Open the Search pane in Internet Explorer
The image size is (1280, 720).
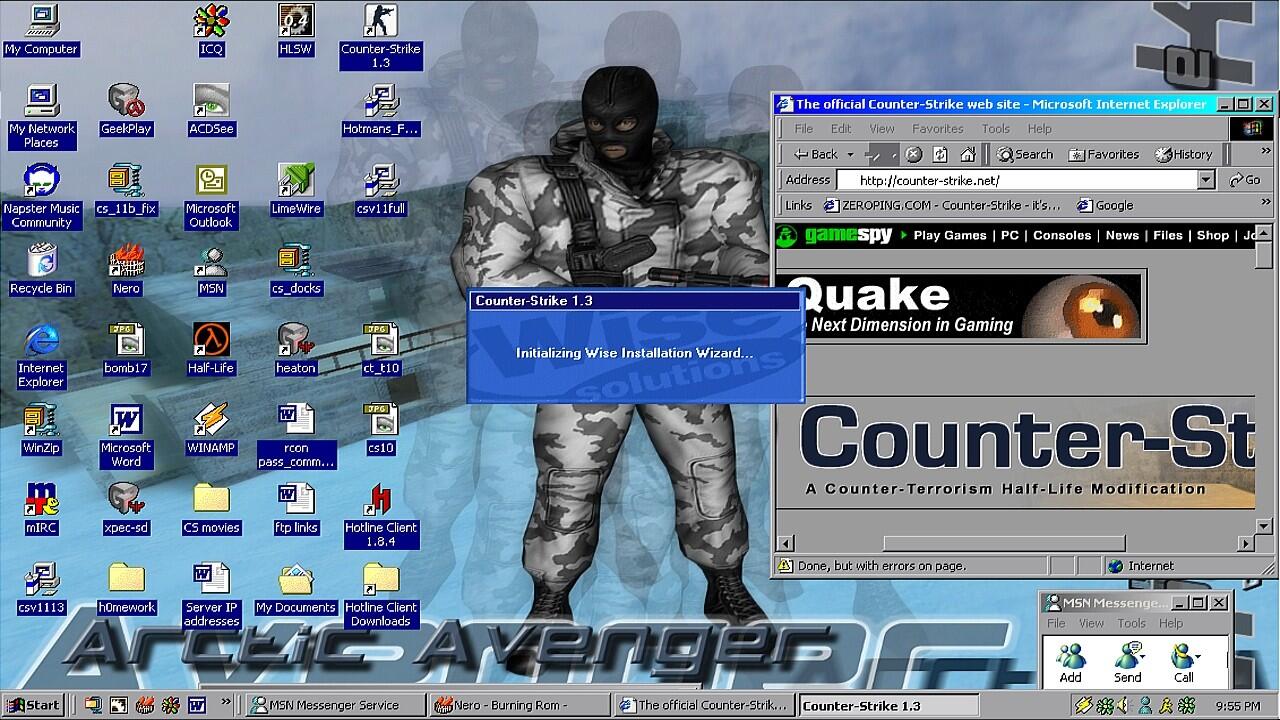click(x=1025, y=154)
